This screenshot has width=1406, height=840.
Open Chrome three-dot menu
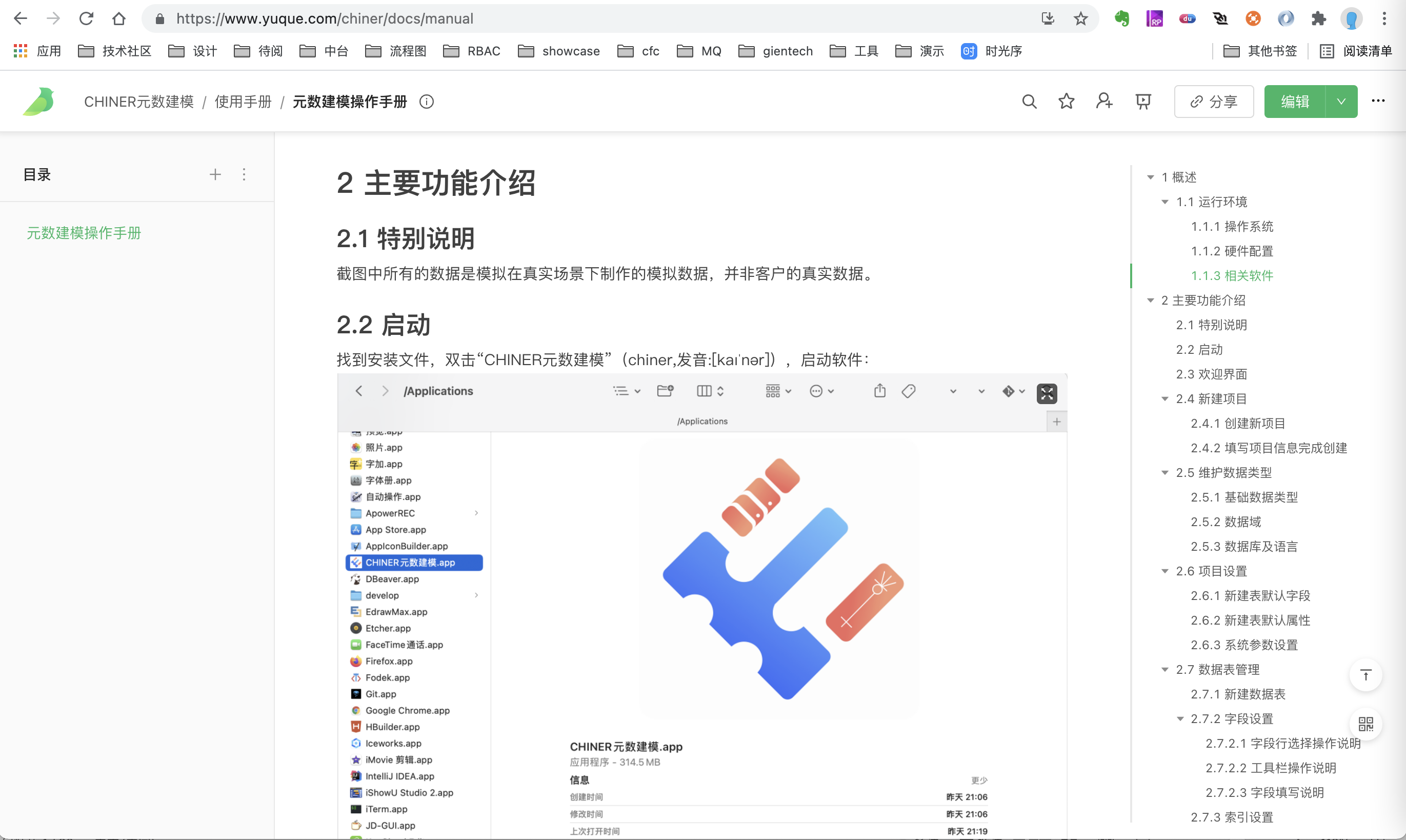(1384, 18)
